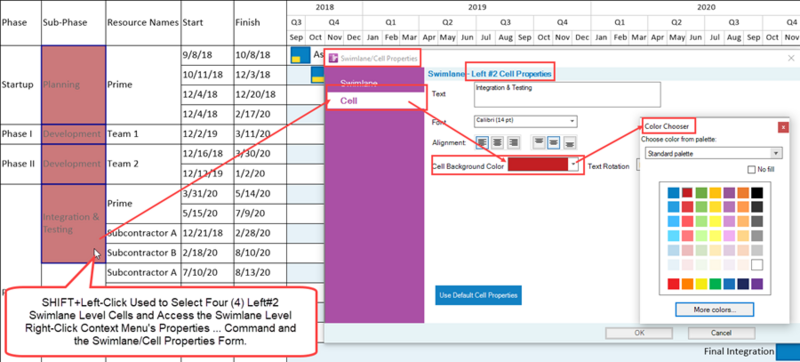Image resolution: width=800 pixels, height=362 pixels.
Task: Center cell text horizontally
Action: (x=497, y=142)
